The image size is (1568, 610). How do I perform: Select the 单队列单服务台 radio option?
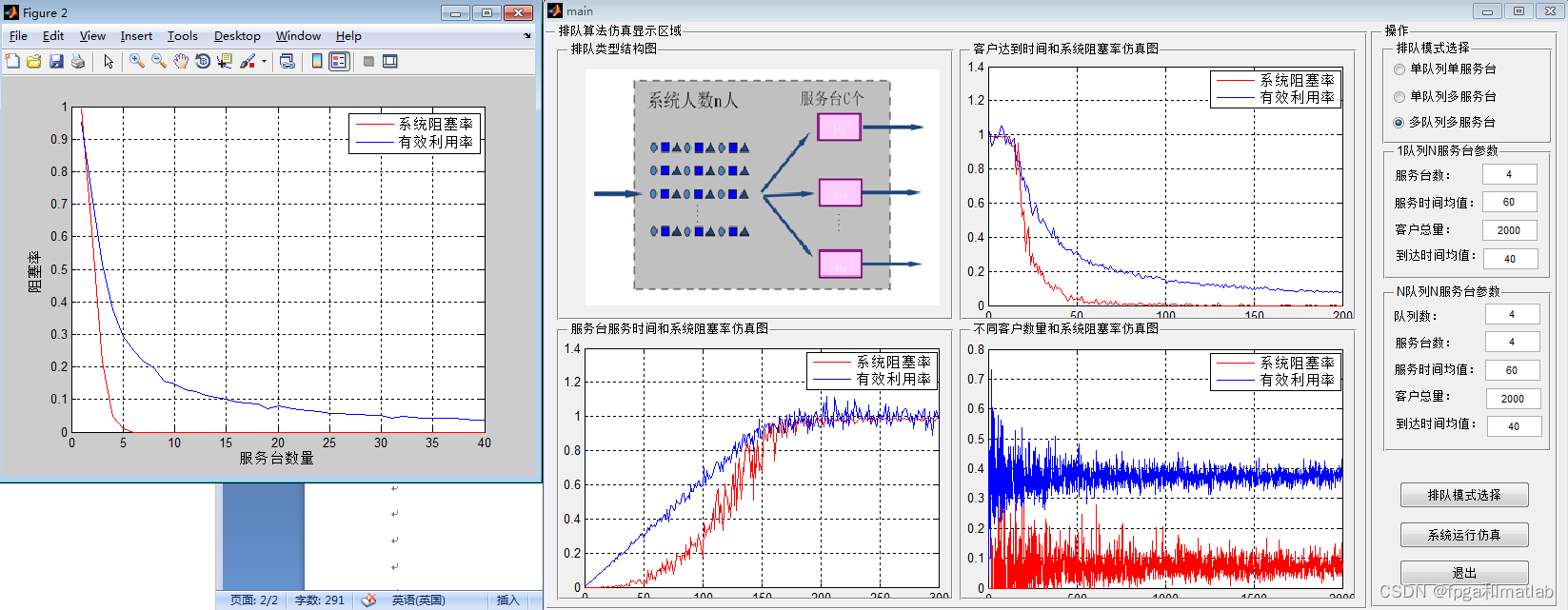pos(1444,69)
